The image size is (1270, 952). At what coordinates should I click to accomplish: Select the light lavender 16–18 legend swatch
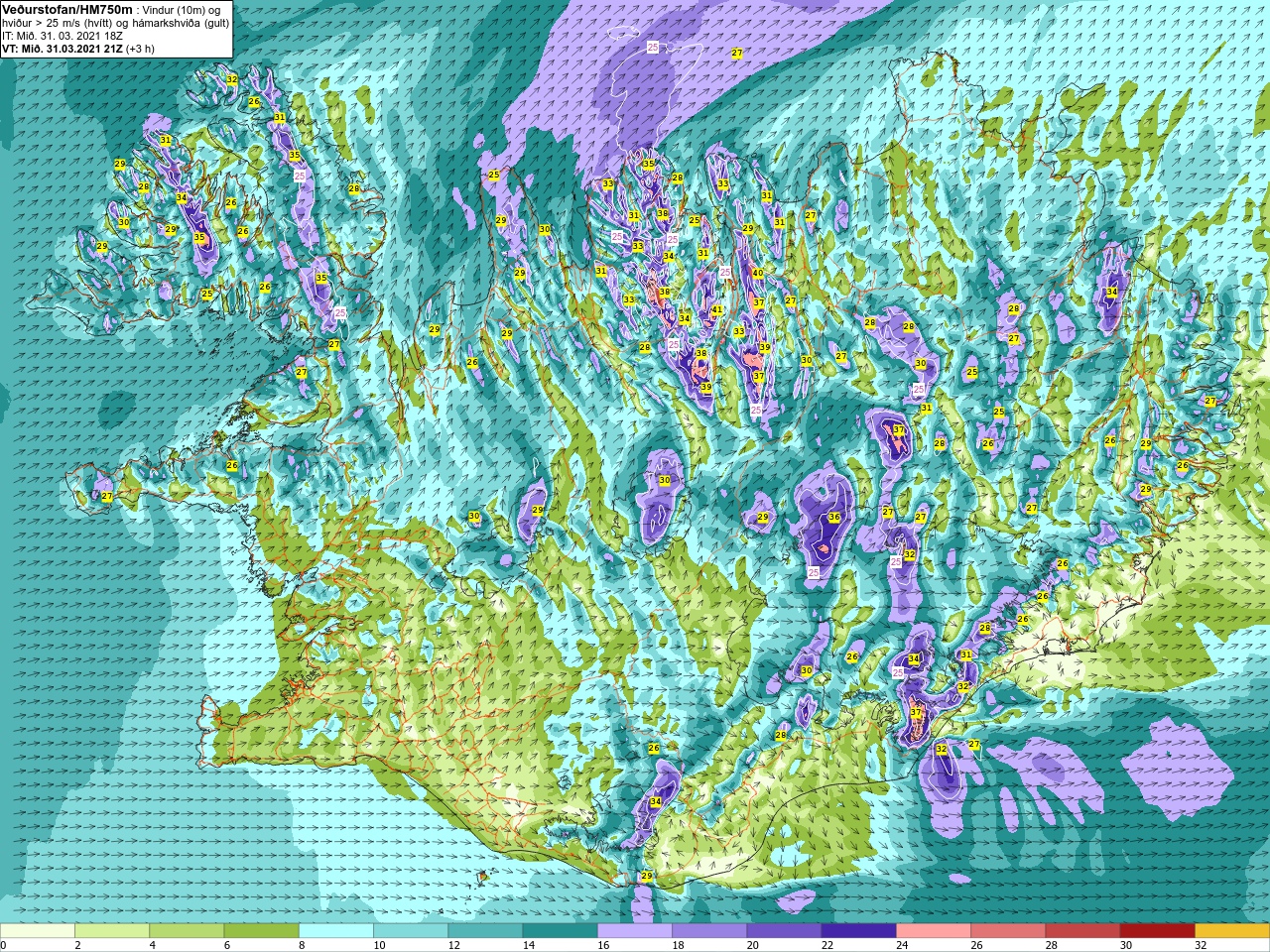[635, 931]
